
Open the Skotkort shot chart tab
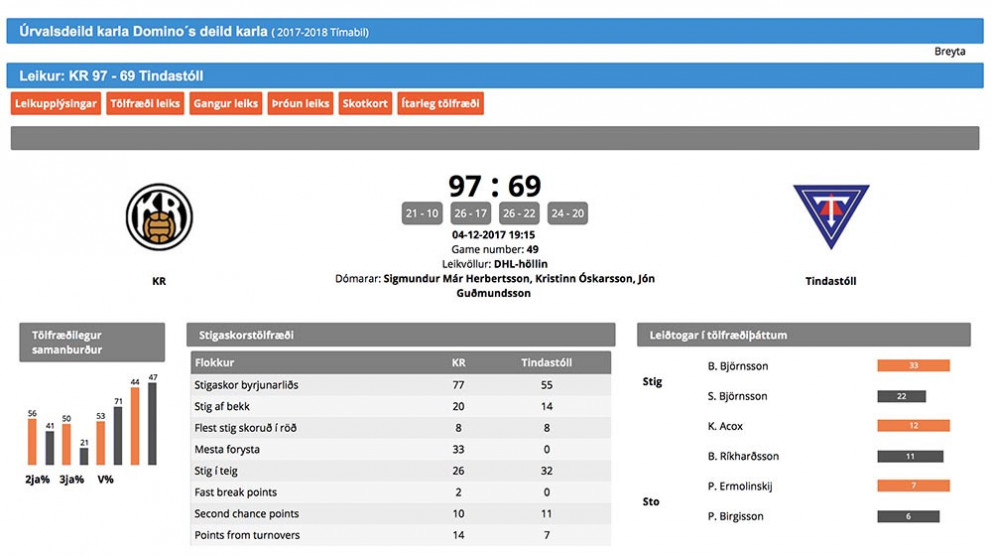[x=365, y=104]
